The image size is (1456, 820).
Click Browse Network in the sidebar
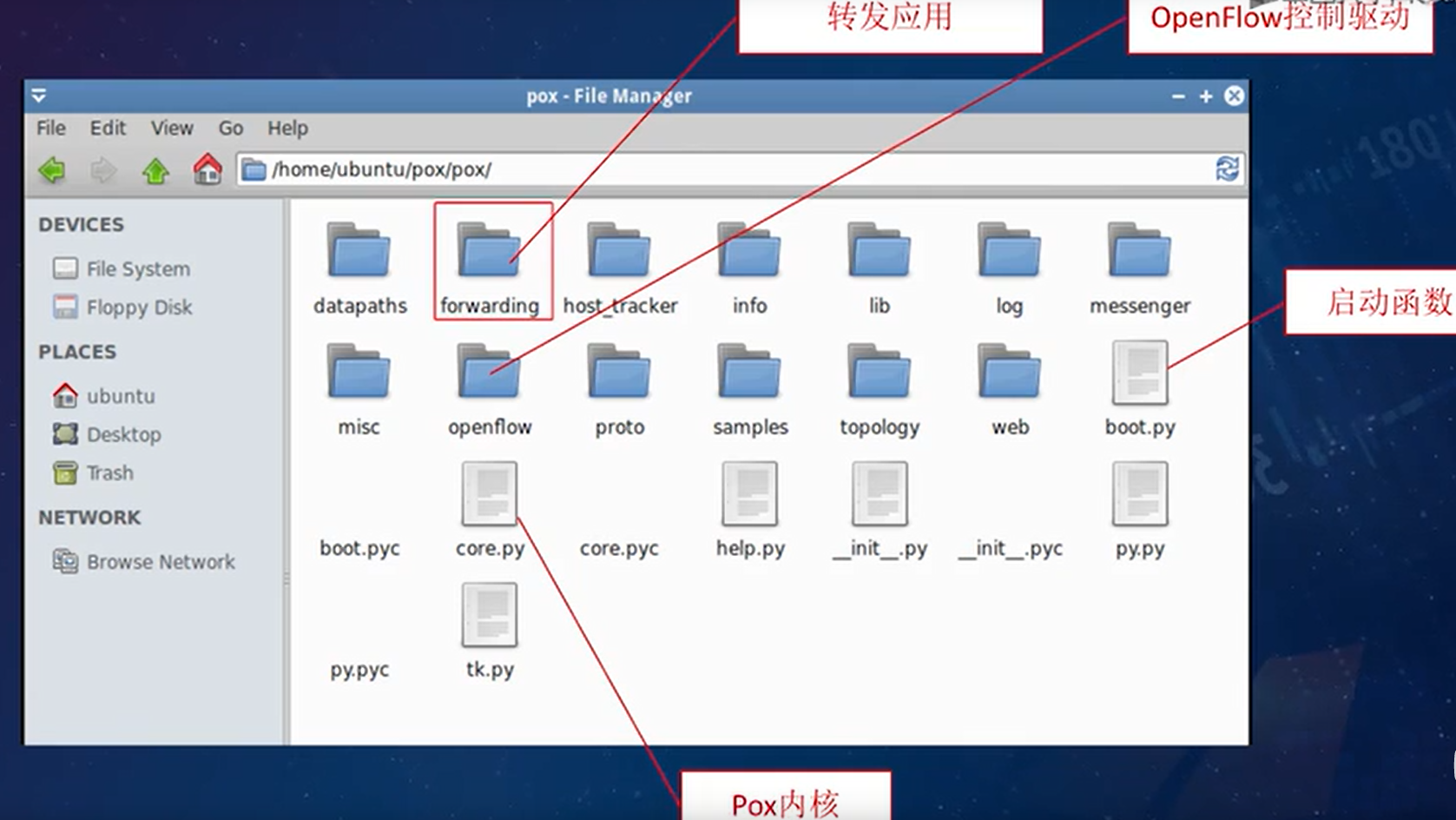pyautogui.click(x=161, y=562)
